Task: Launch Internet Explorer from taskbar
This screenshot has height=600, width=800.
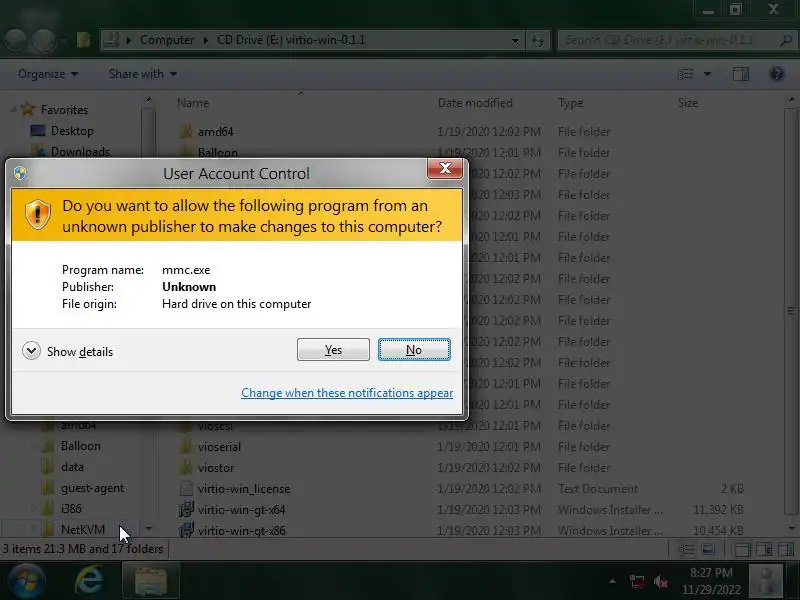Action: 89,581
